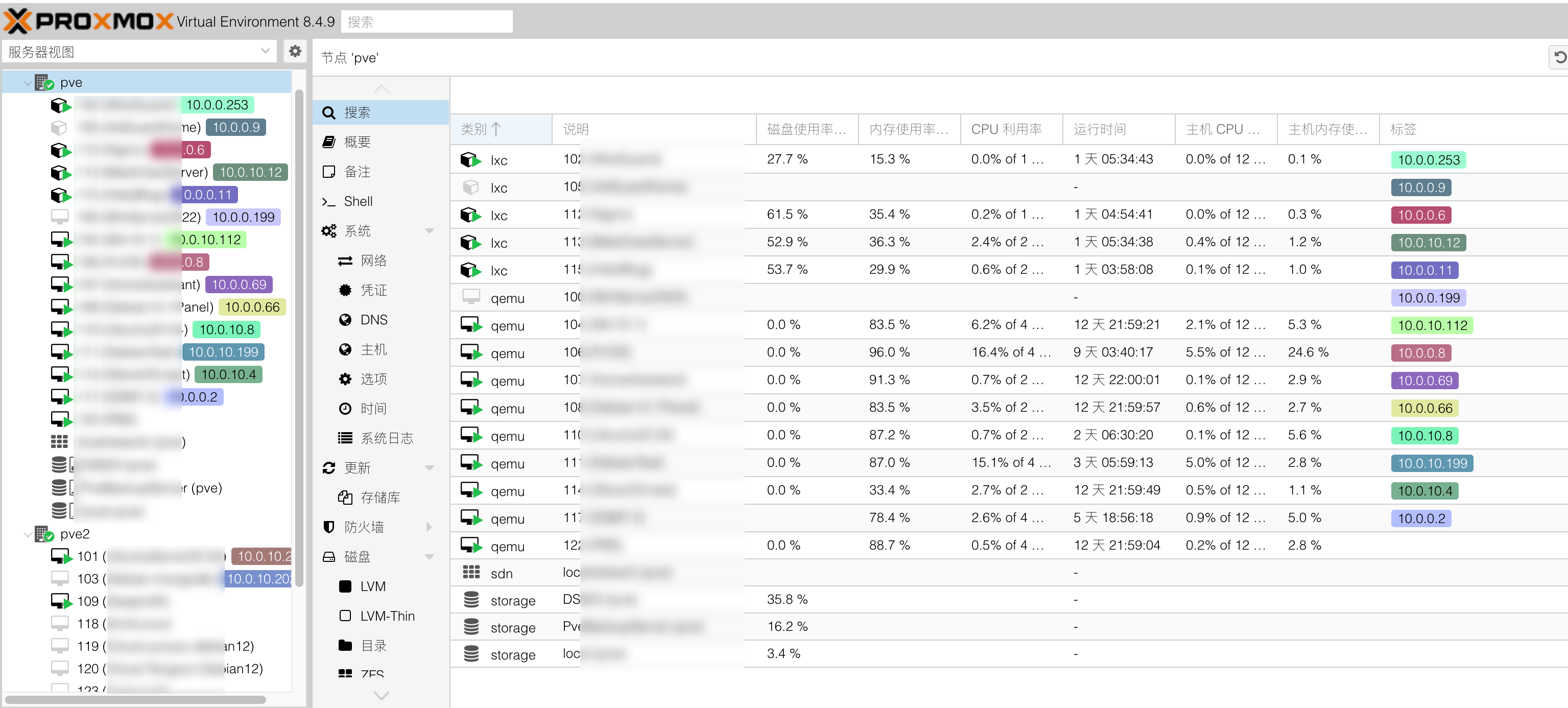Image resolution: width=1568 pixels, height=708 pixels.
Task: Click the Notes icon beside 备注
Action: 329,172
